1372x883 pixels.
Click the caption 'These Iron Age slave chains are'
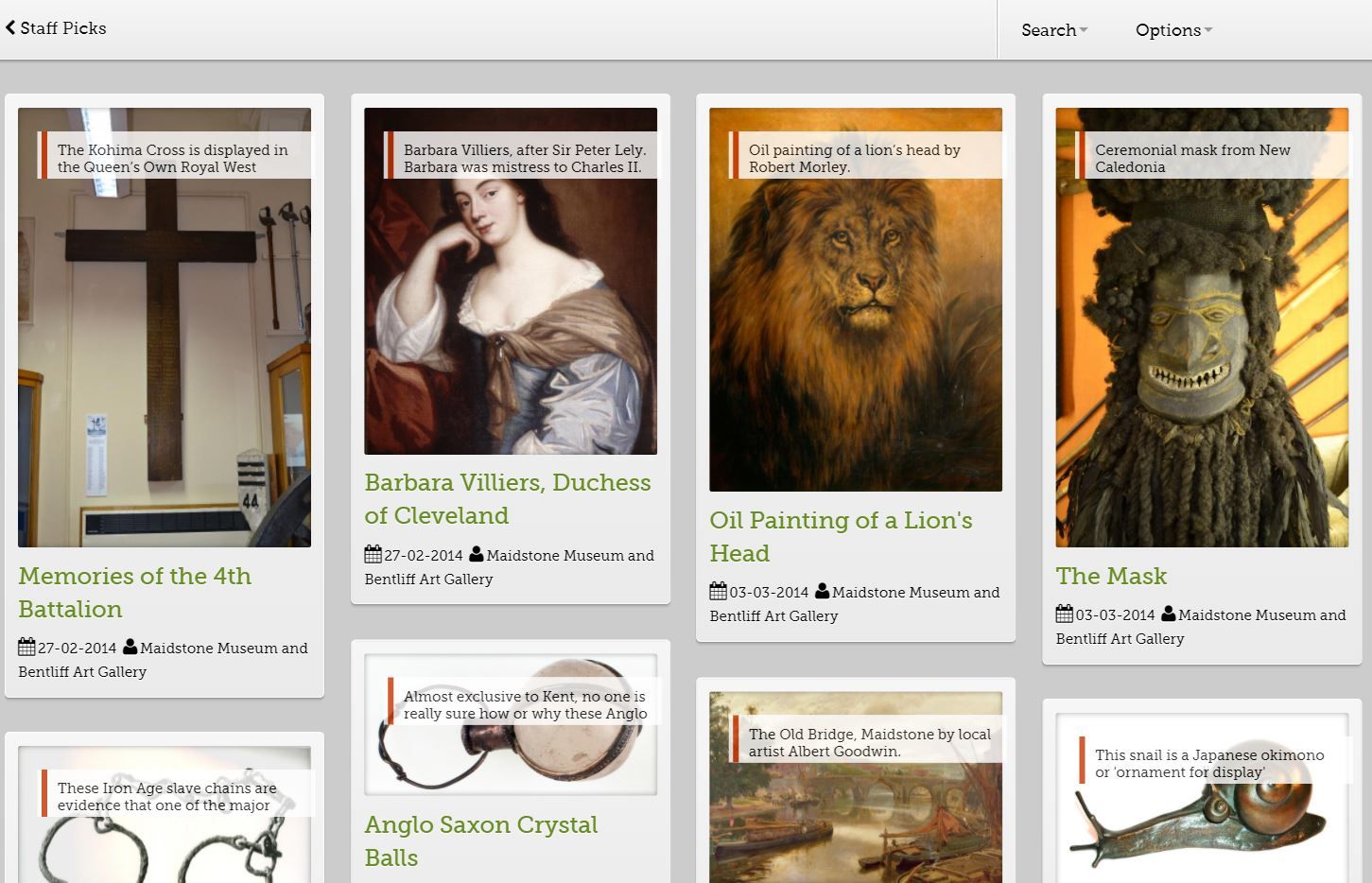point(167,788)
